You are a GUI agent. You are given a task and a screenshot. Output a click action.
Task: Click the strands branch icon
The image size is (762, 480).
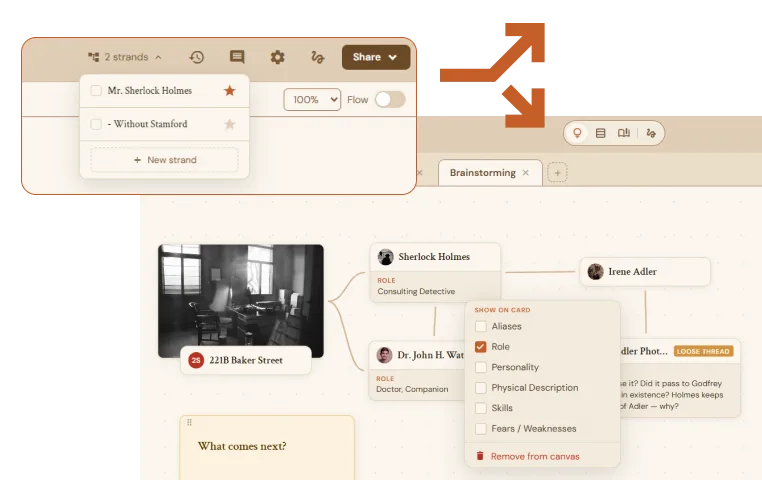coord(93,57)
